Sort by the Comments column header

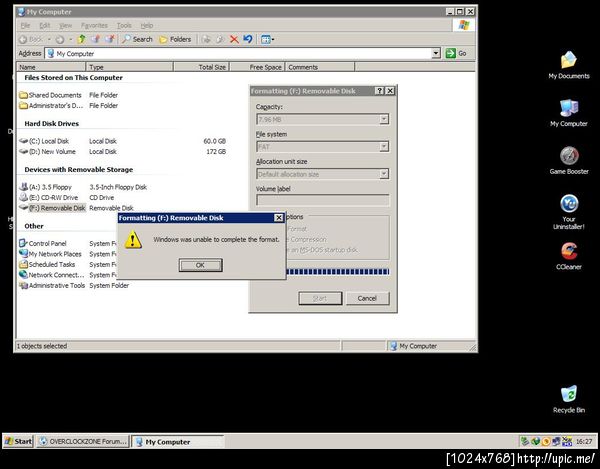coord(320,67)
